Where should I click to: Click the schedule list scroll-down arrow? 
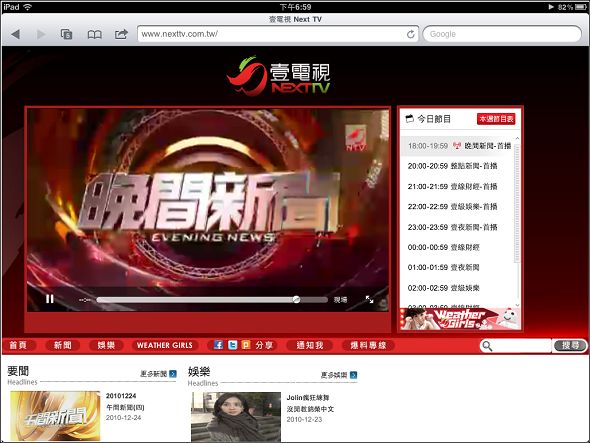click(517, 305)
